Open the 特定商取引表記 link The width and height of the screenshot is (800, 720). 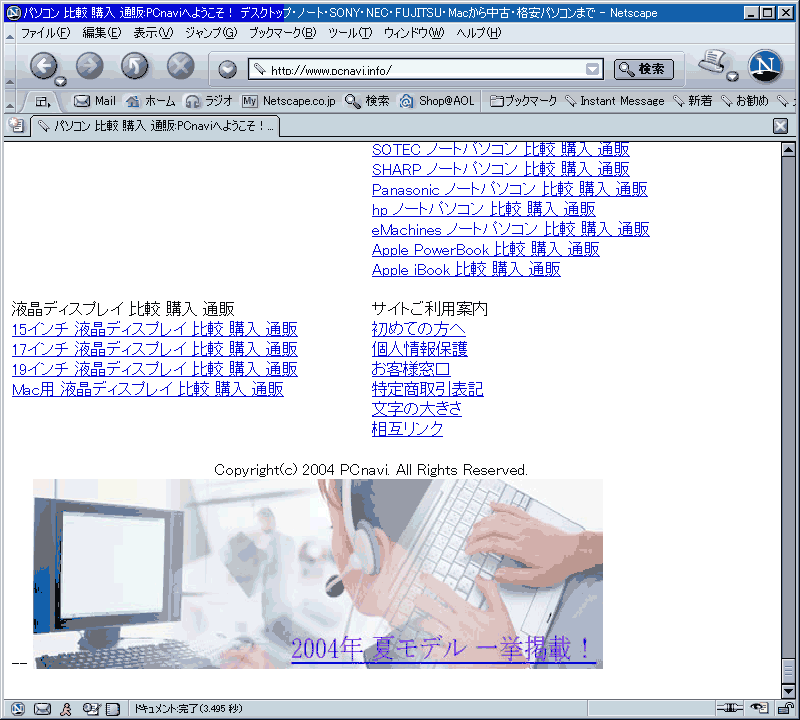pos(428,389)
